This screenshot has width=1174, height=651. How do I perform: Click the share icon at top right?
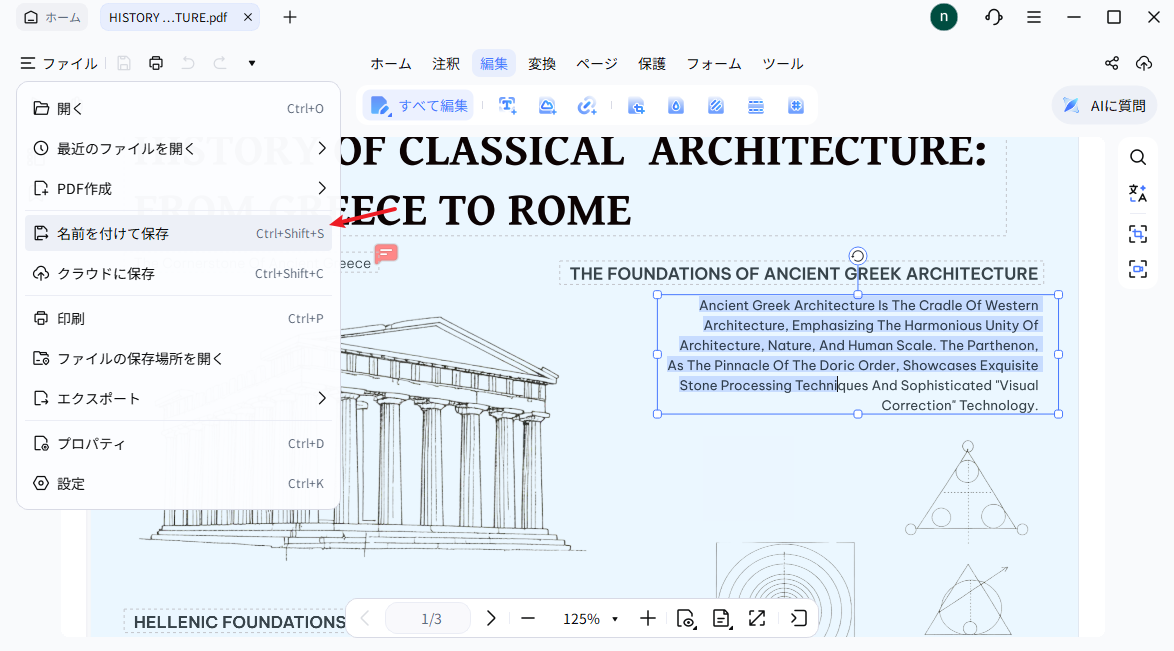(x=1112, y=64)
